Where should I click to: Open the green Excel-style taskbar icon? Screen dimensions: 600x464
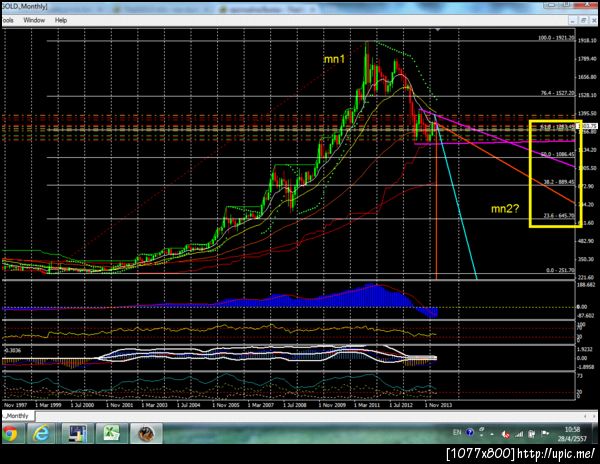pyautogui.click(x=111, y=434)
